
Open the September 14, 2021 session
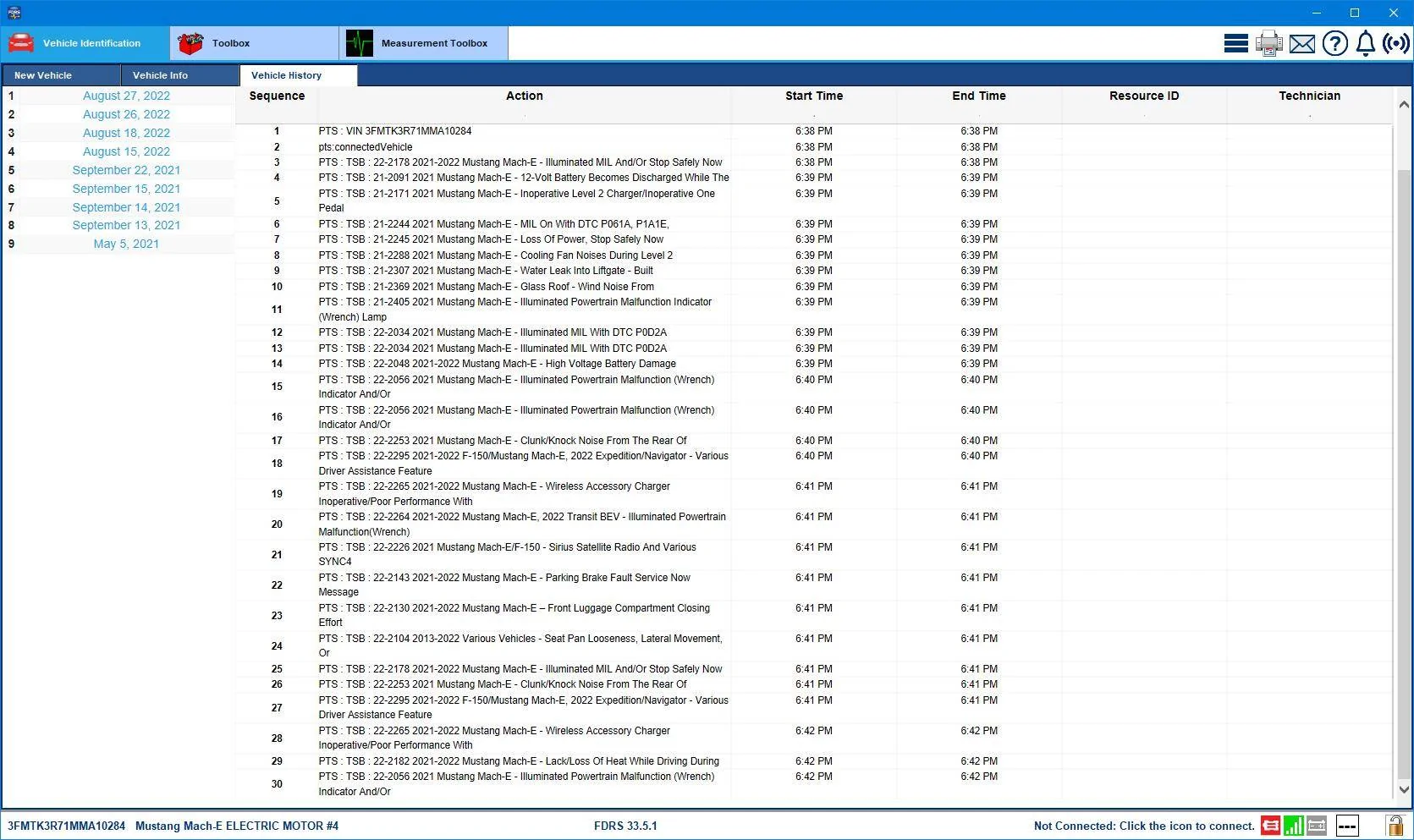126,207
